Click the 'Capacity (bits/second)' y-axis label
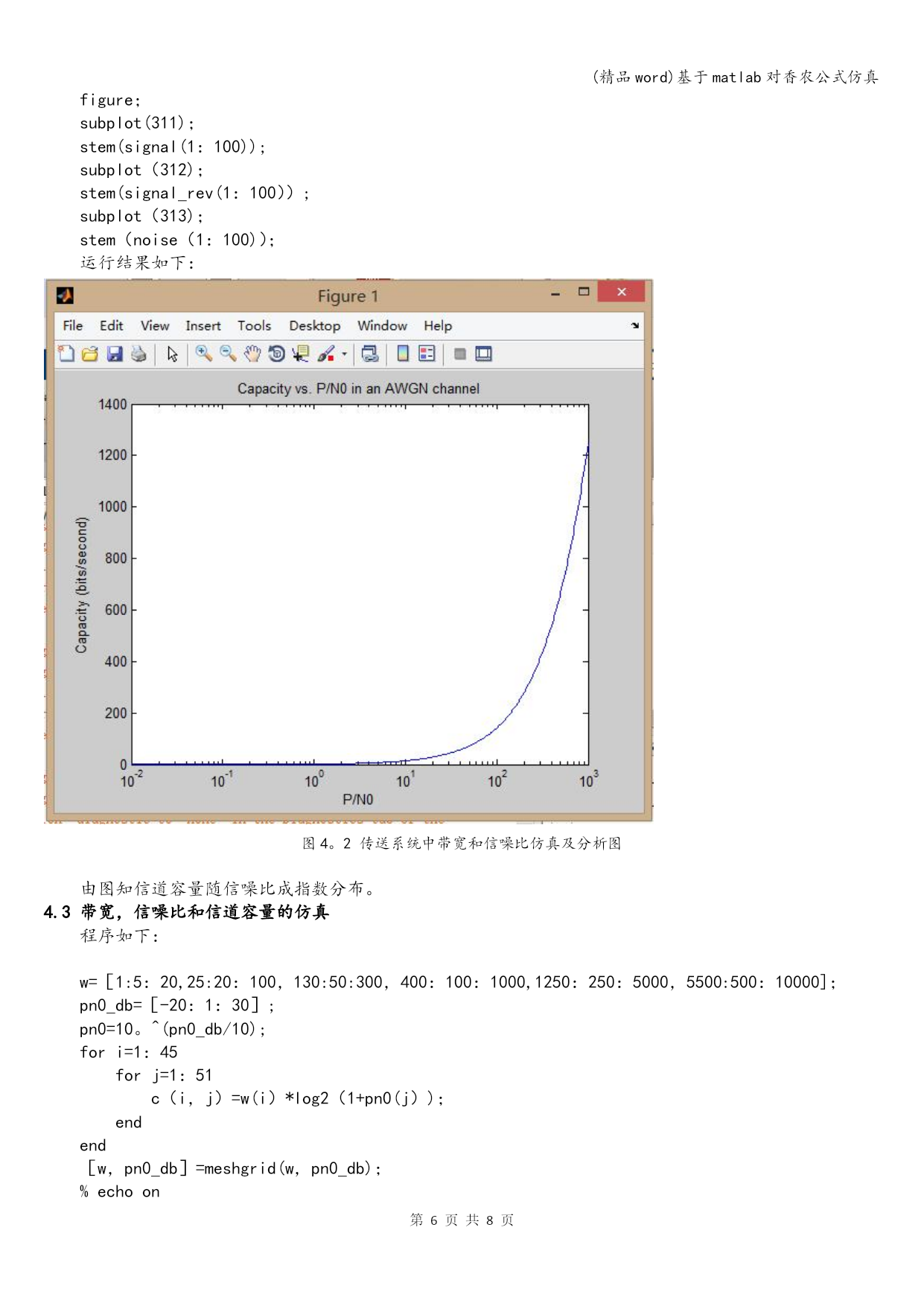 click(x=81, y=585)
